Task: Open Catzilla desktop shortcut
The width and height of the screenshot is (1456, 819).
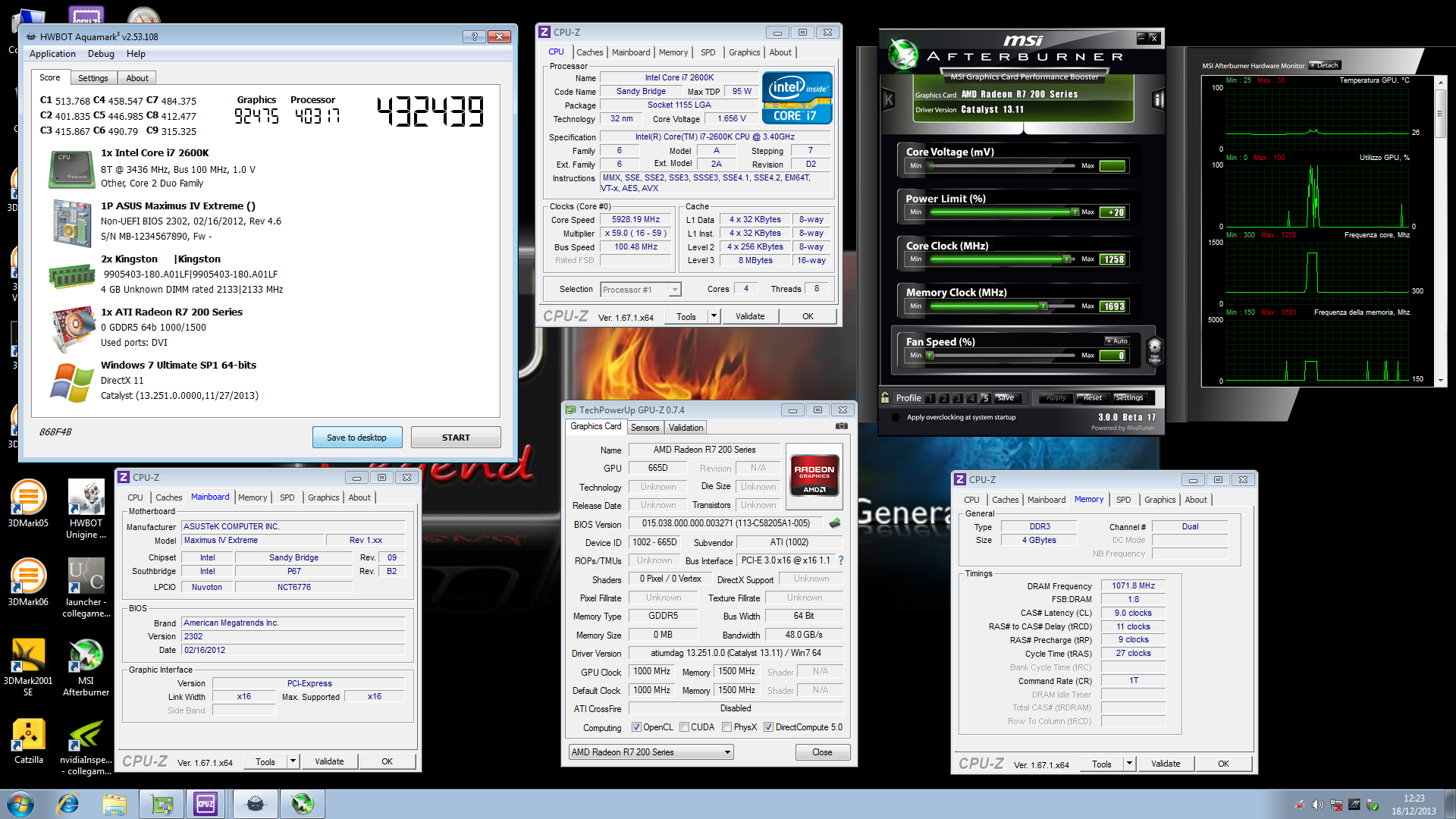Action: (28, 741)
